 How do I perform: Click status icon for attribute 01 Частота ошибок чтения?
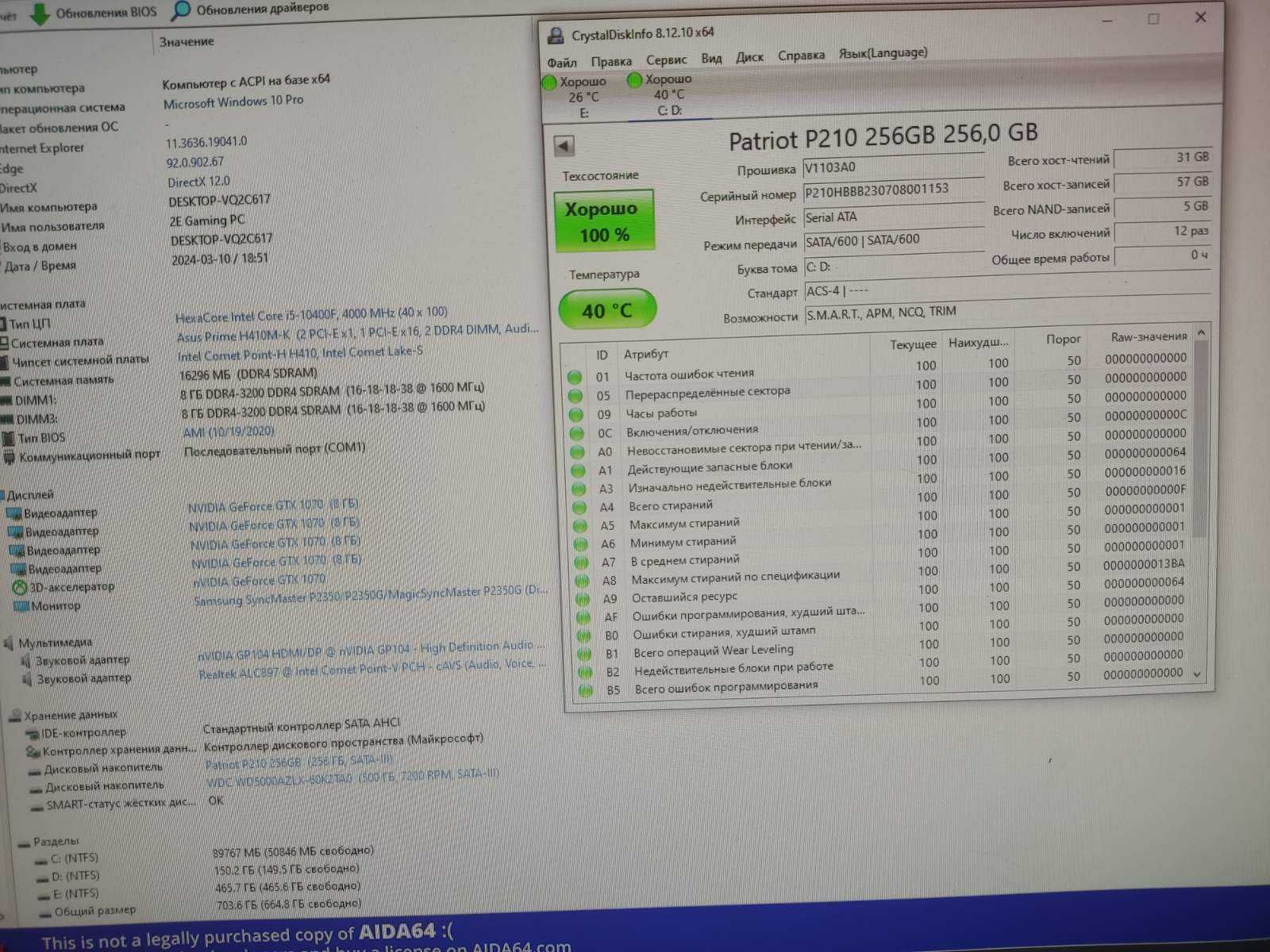(x=574, y=377)
